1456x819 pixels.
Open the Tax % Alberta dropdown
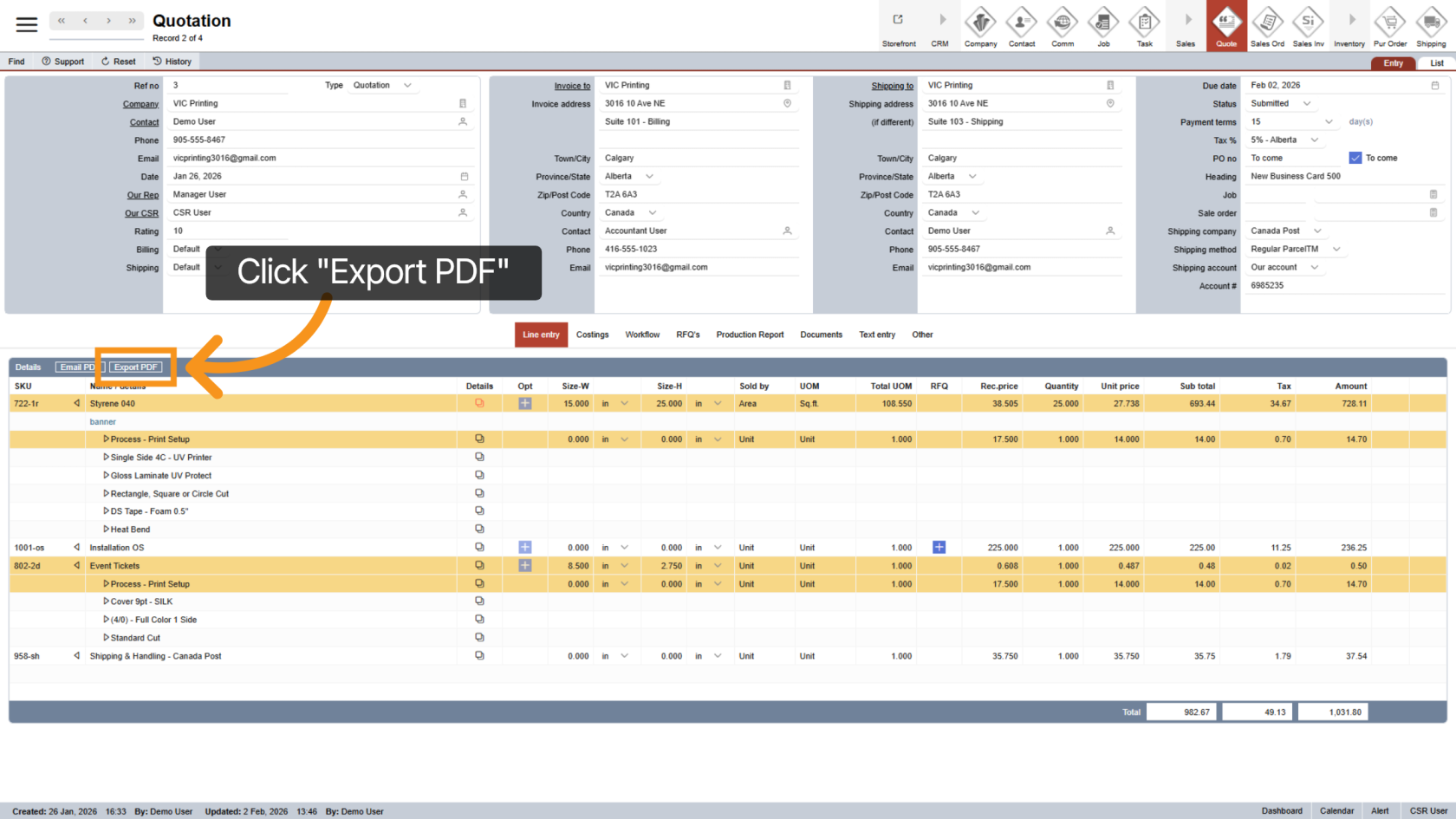click(1314, 140)
